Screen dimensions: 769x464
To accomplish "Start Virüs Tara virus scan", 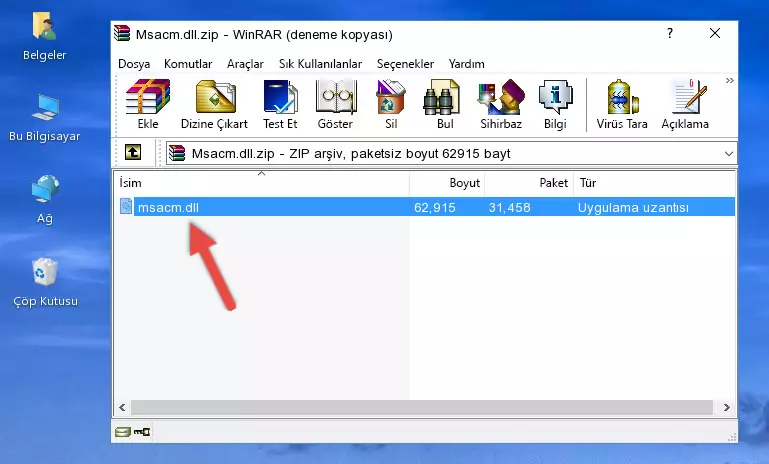I will tap(622, 104).
